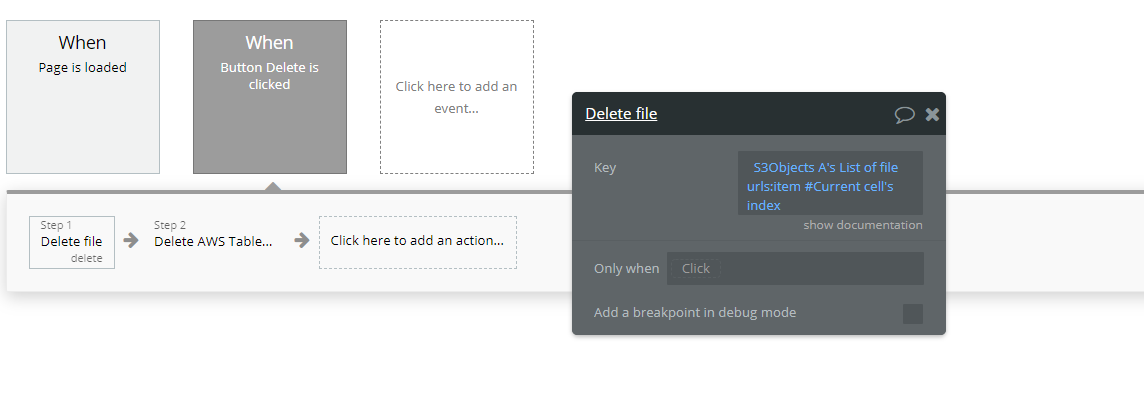Click the small "delete" link in Step 1
The image size is (1144, 406).
[87, 258]
